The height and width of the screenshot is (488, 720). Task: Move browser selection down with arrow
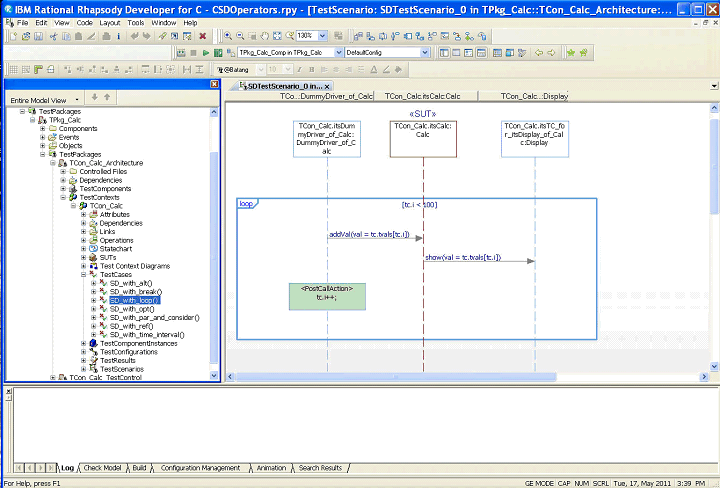pyautogui.click(x=95, y=97)
